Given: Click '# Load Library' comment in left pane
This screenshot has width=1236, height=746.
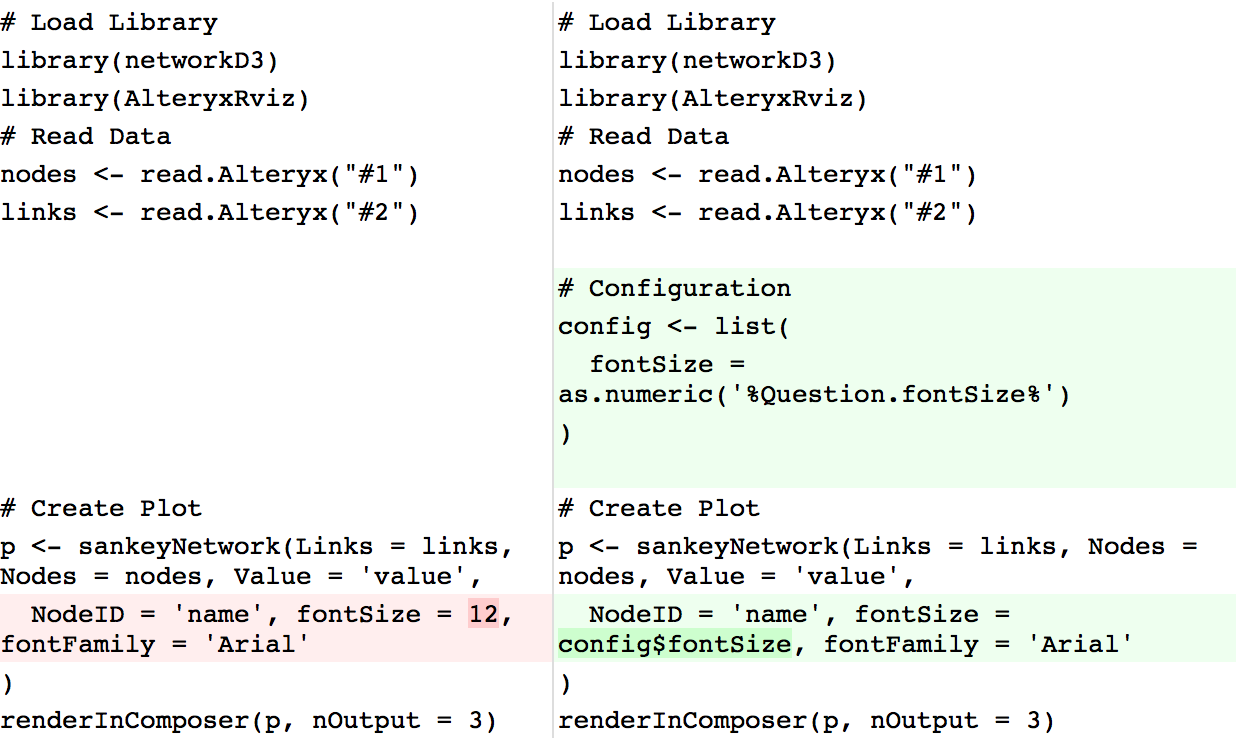Looking at the screenshot, I should coord(109,23).
